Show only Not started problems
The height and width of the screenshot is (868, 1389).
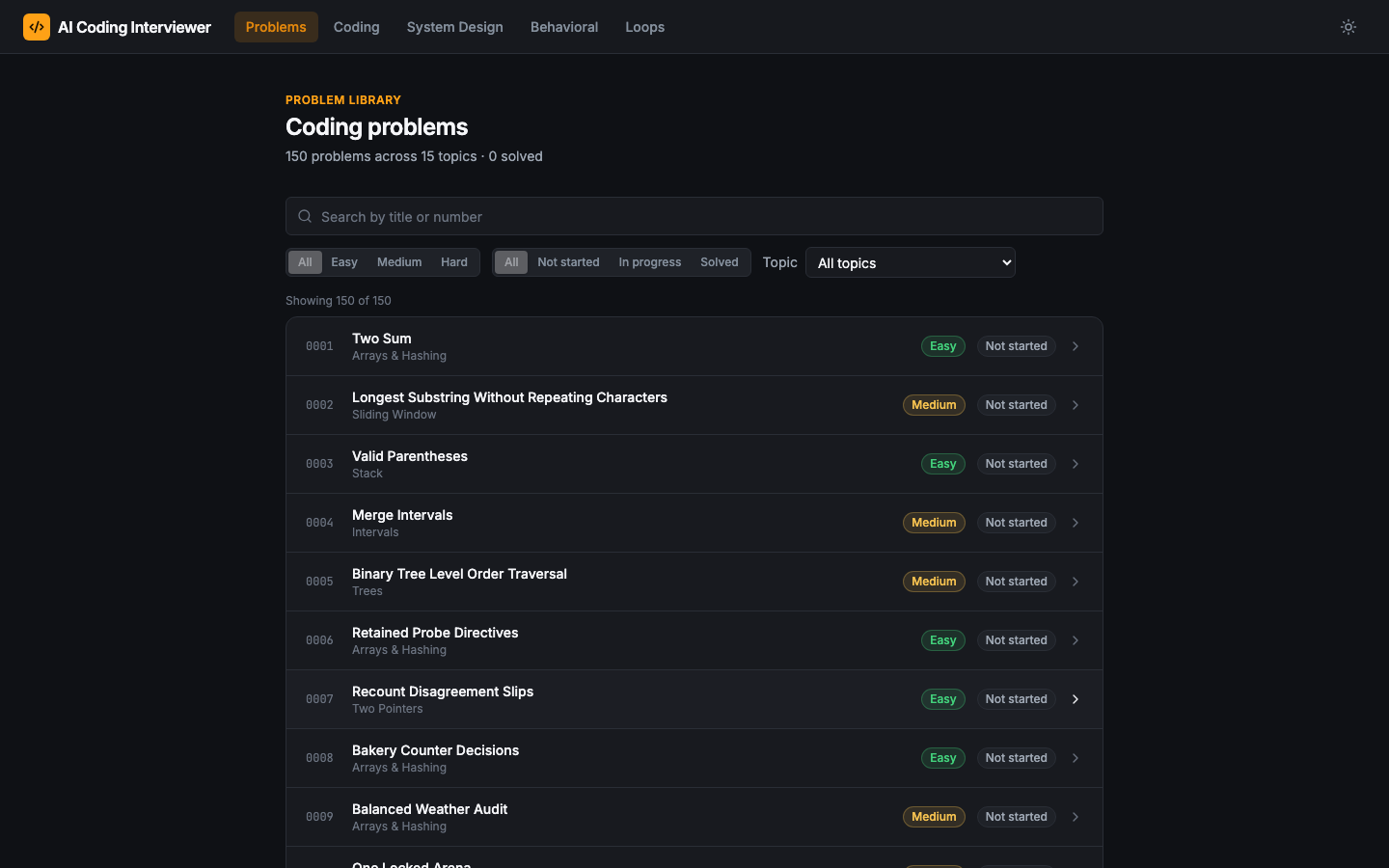click(x=568, y=262)
